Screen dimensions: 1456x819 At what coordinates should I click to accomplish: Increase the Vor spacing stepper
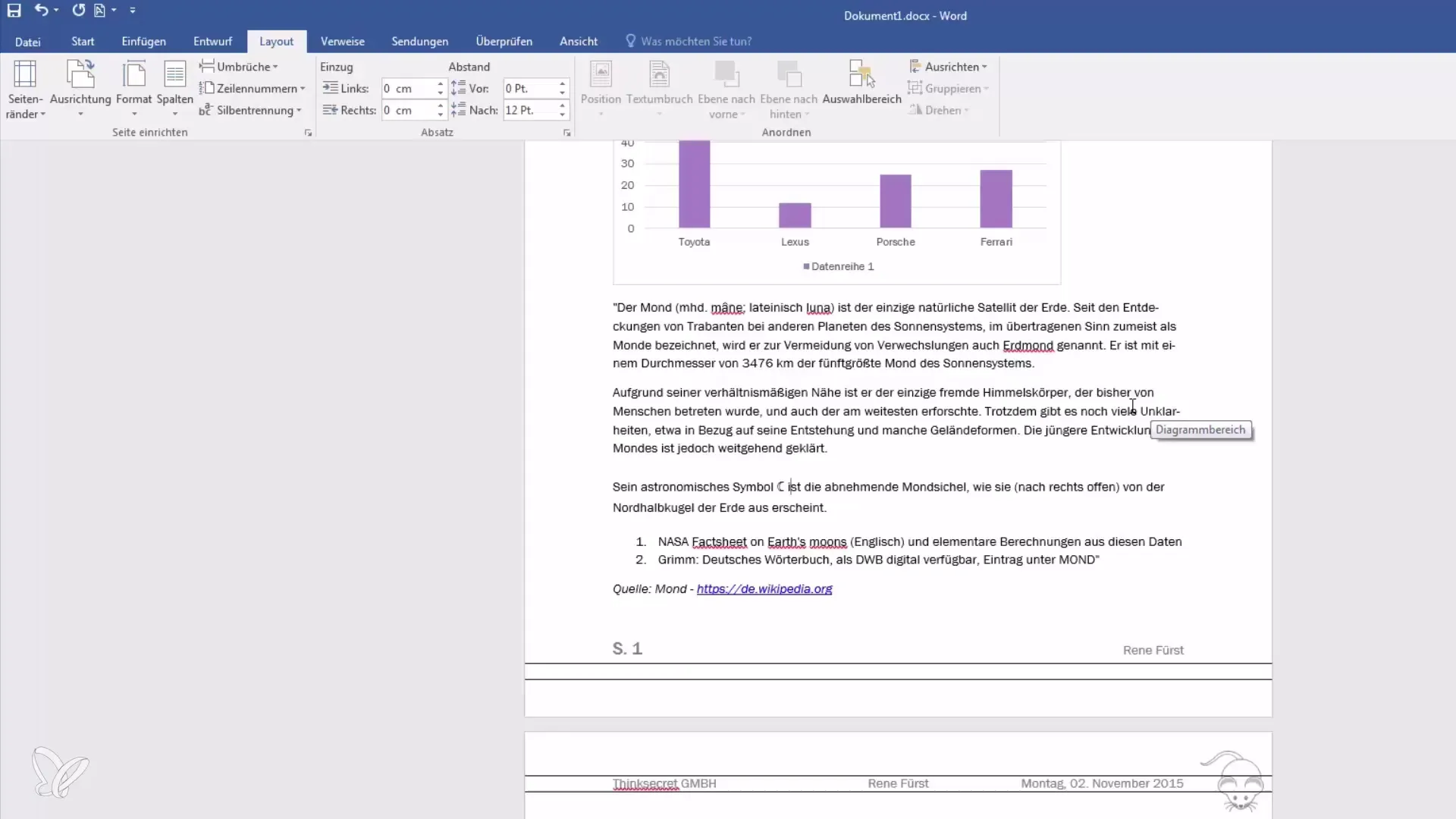click(562, 83)
